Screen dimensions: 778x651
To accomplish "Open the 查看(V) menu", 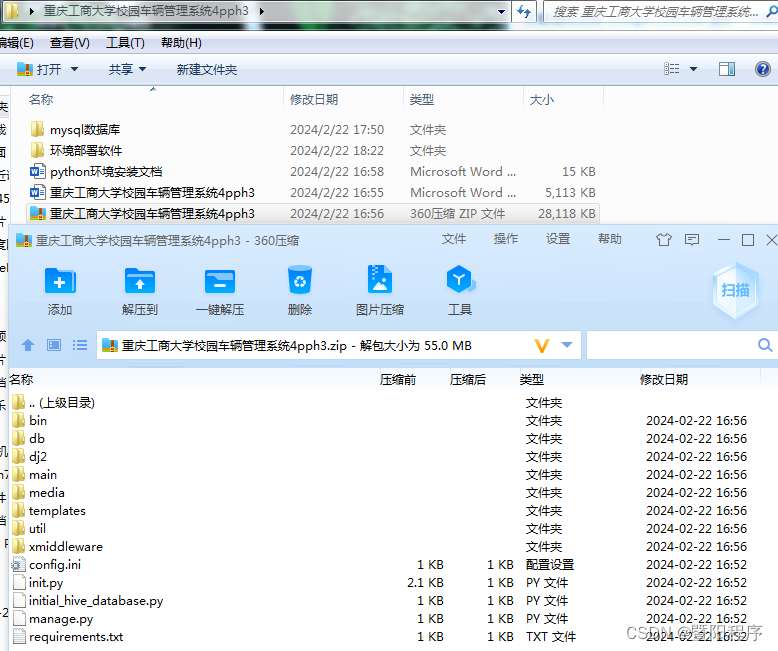I will tap(69, 43).
